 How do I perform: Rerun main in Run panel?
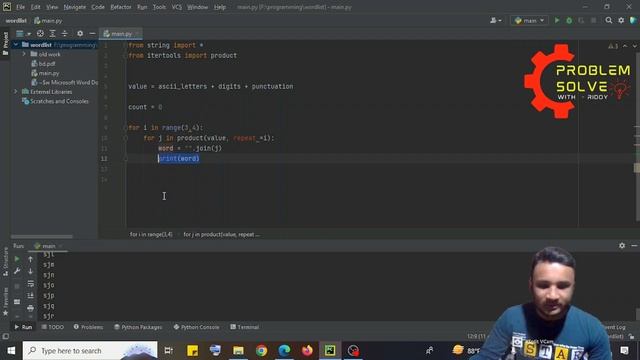17,259
